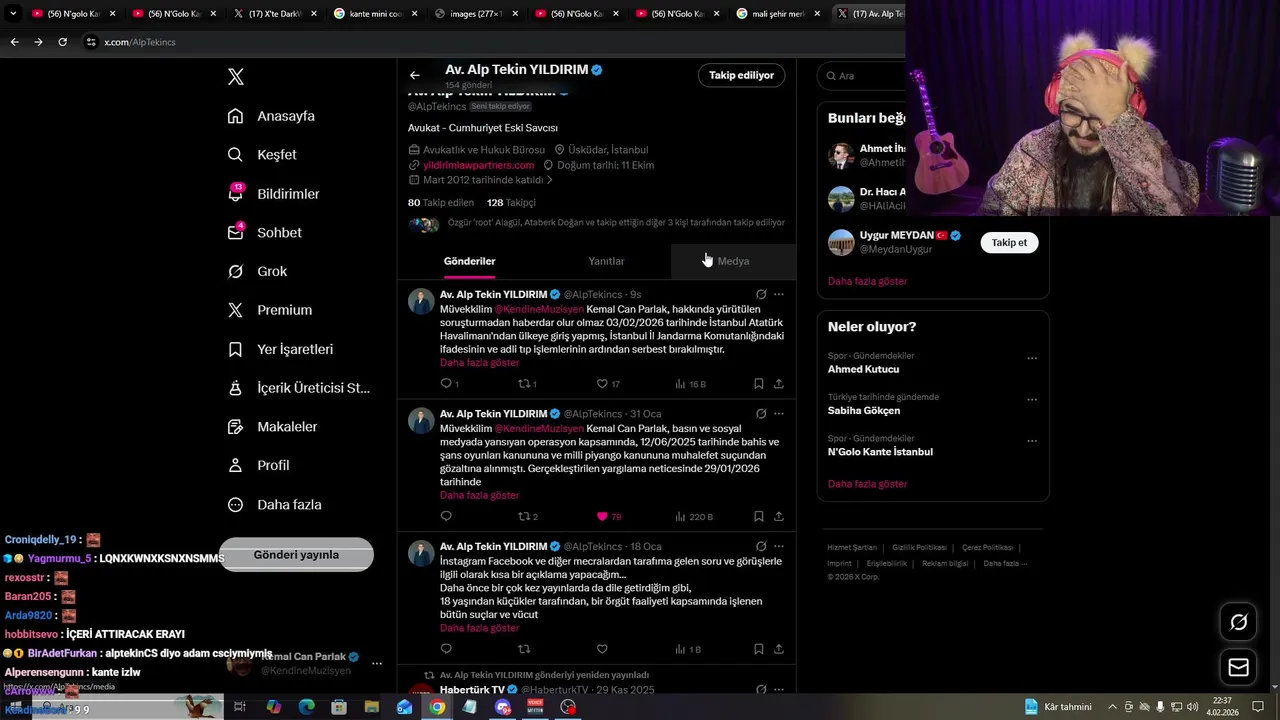Switch to Yanıtlar tab
The height and width of the screenshot is (720, 1280).
(x=606, y=261)
